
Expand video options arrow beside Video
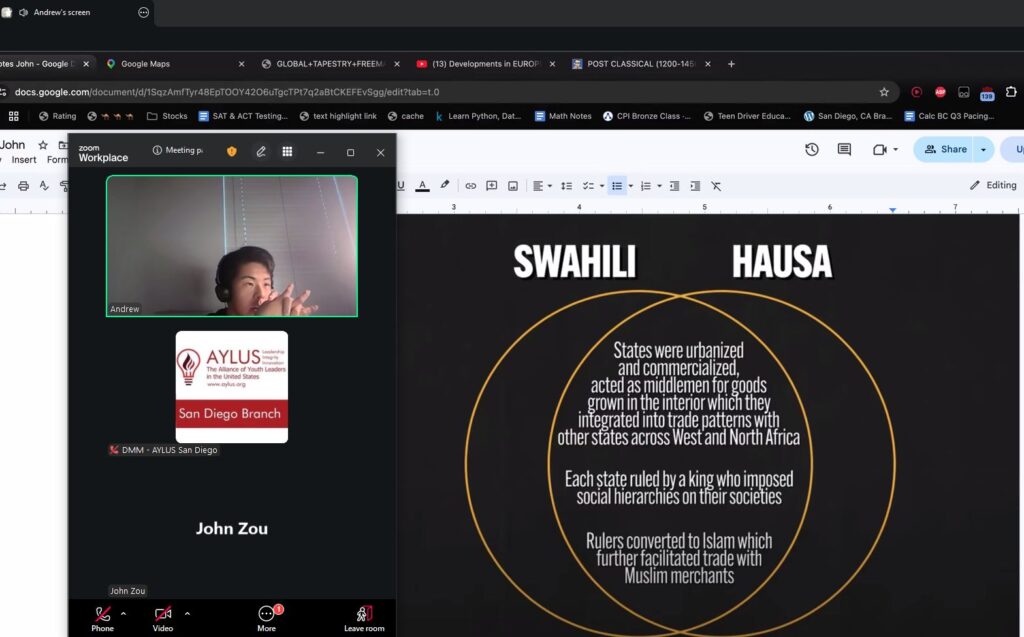187,613
